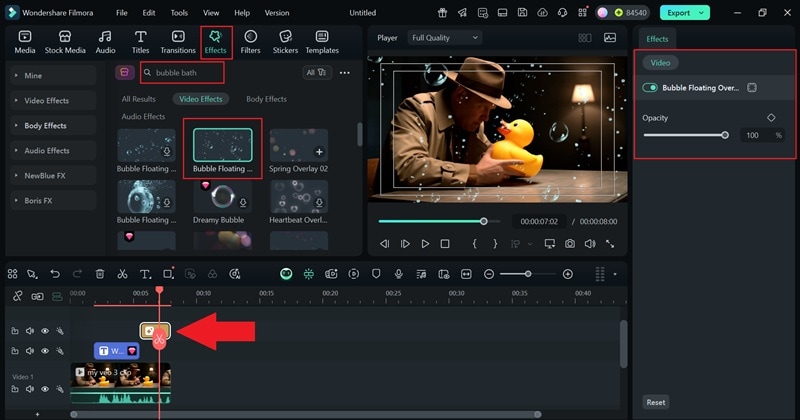
Task: Open the effects panel more options
Action: (345, 72)
